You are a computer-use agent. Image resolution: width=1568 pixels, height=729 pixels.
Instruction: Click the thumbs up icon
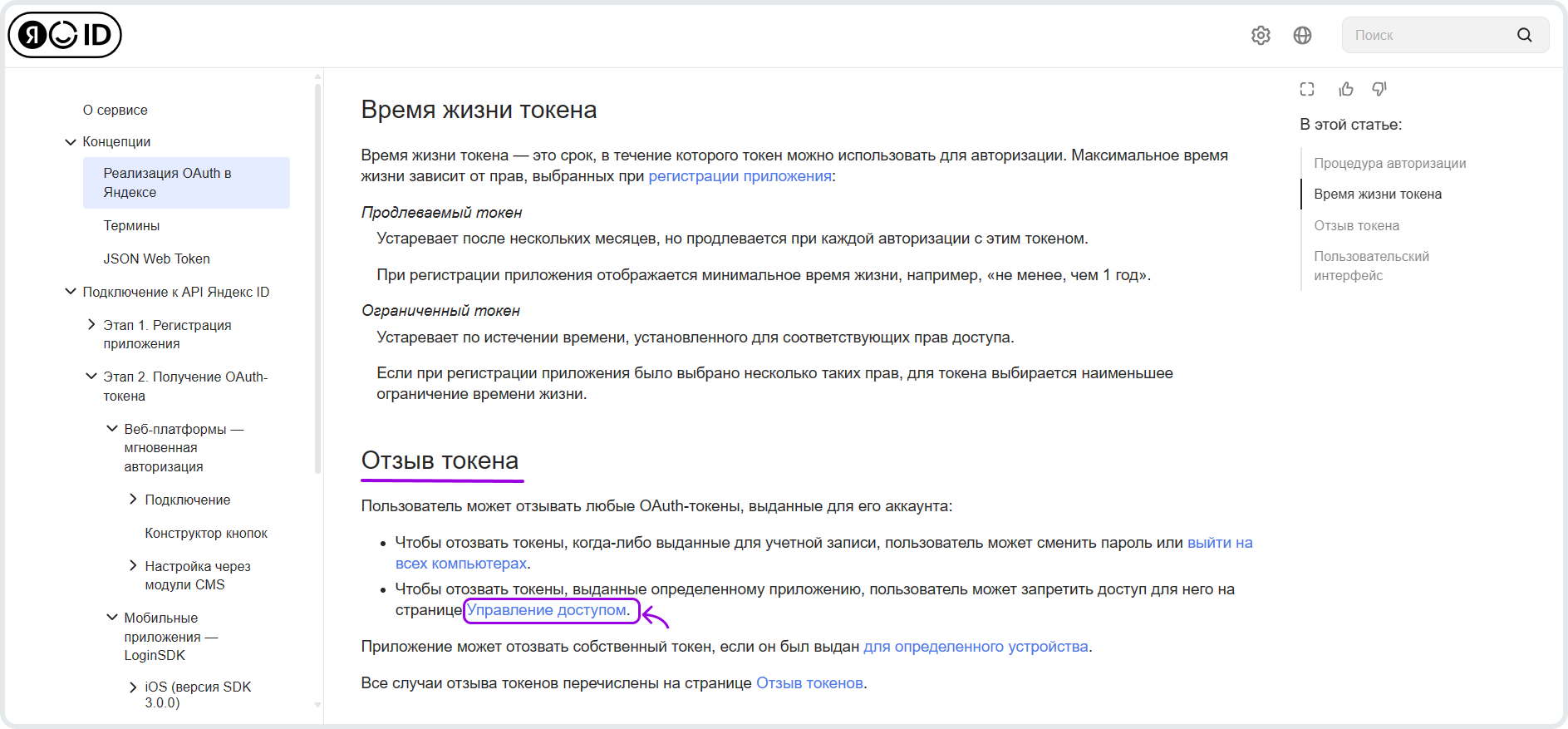(x=1346, y=89)
